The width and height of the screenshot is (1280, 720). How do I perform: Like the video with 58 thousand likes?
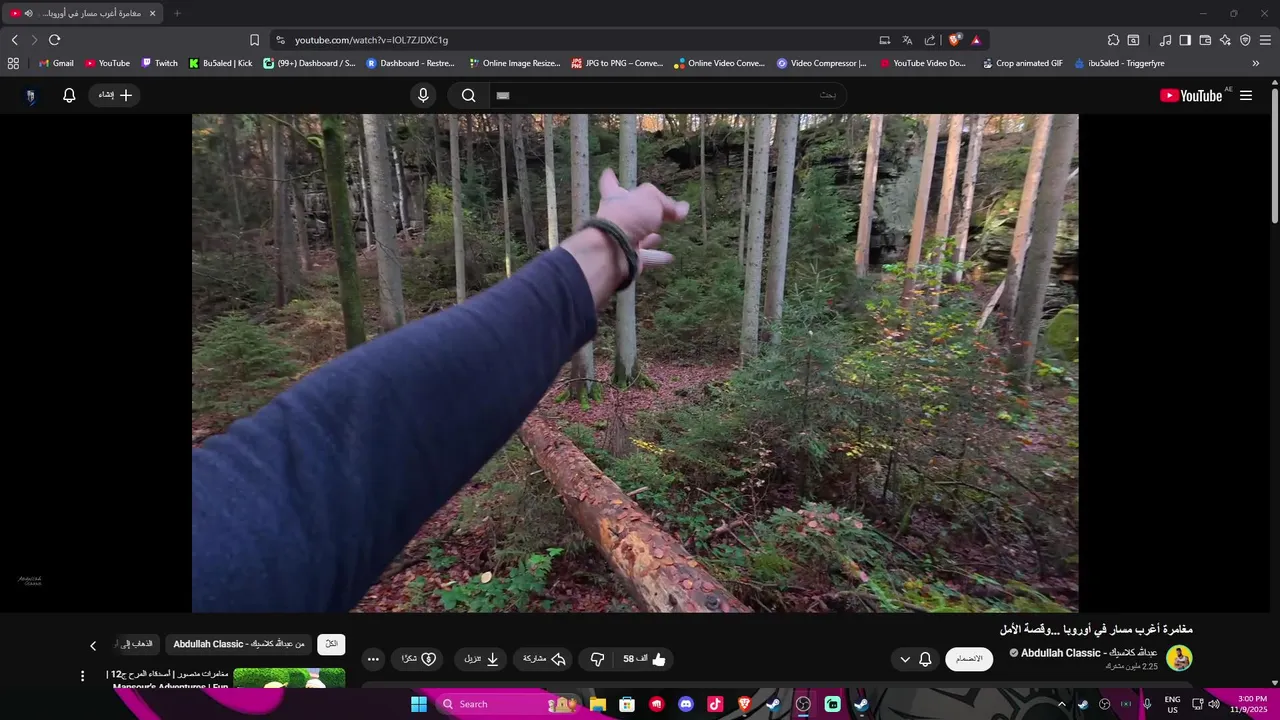[x=644, y=659]
